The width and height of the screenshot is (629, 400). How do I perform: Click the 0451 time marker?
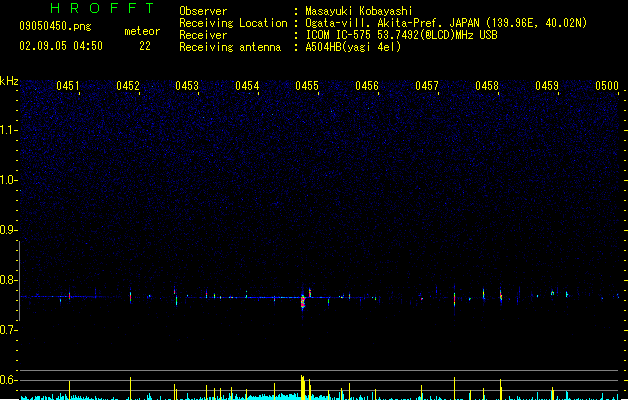pos(67,86)
